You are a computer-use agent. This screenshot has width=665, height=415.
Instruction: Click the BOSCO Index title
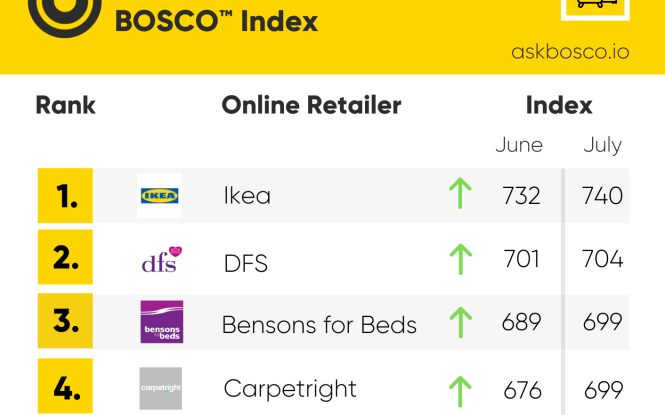pos(216,21)
